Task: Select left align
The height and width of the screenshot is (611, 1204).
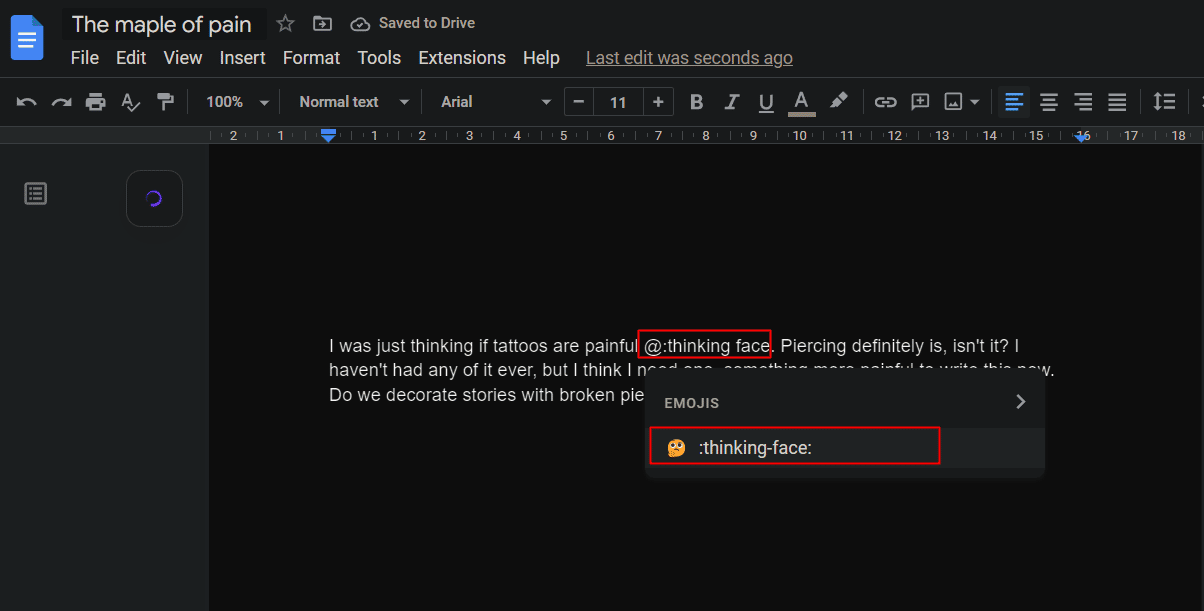Action: click(x=1014, y=102)
